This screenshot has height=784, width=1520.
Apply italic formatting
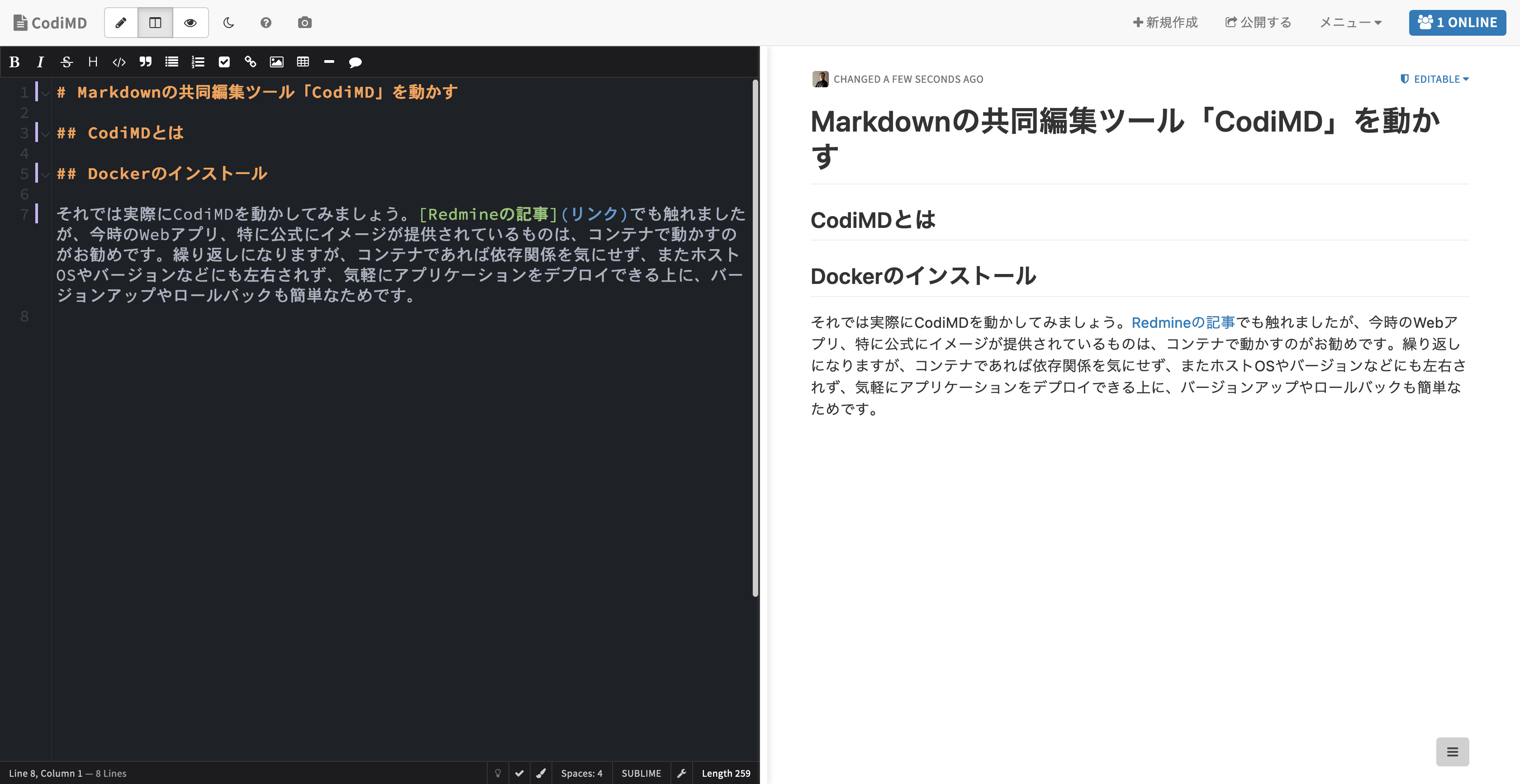point(40,62)
